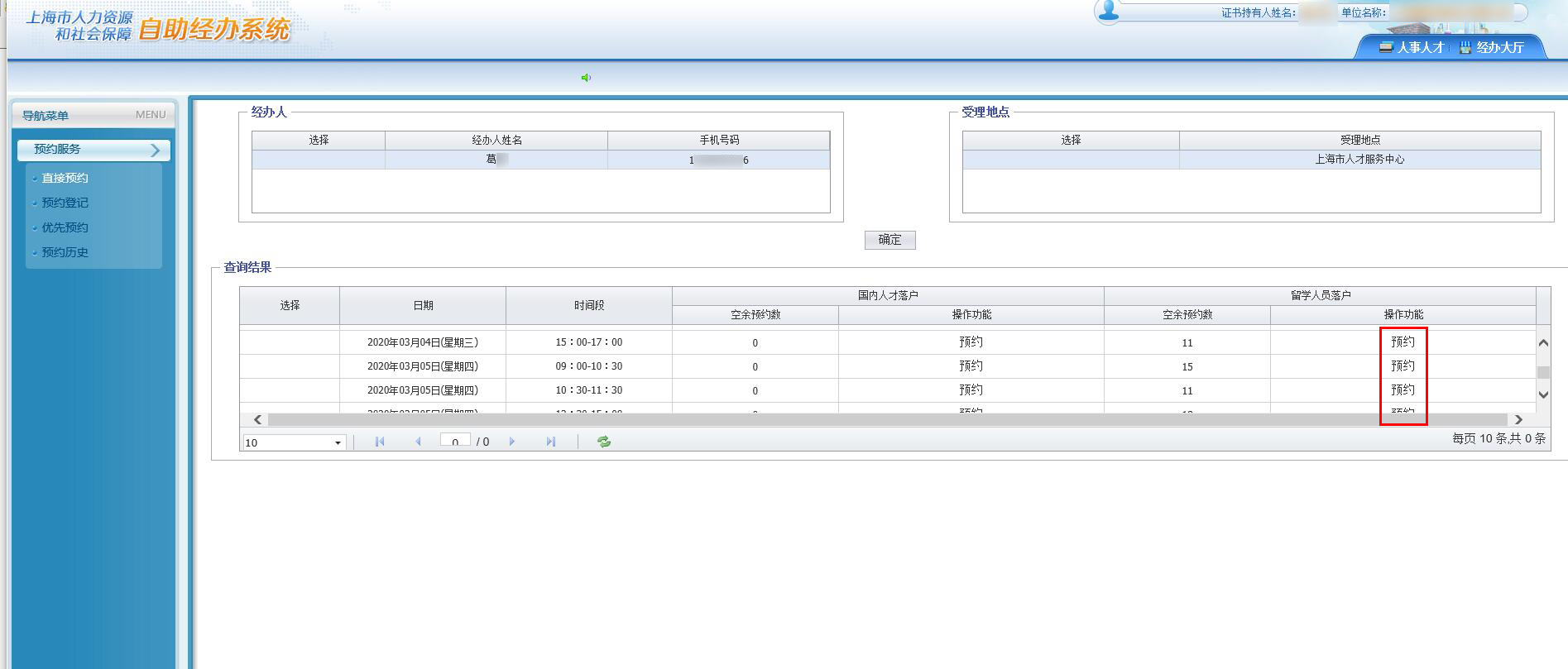1568x669 pixels.
Task: Click 留学人员落户 预约 for 15:00-17:00 March 4
Action: (x=1403, y=342)
